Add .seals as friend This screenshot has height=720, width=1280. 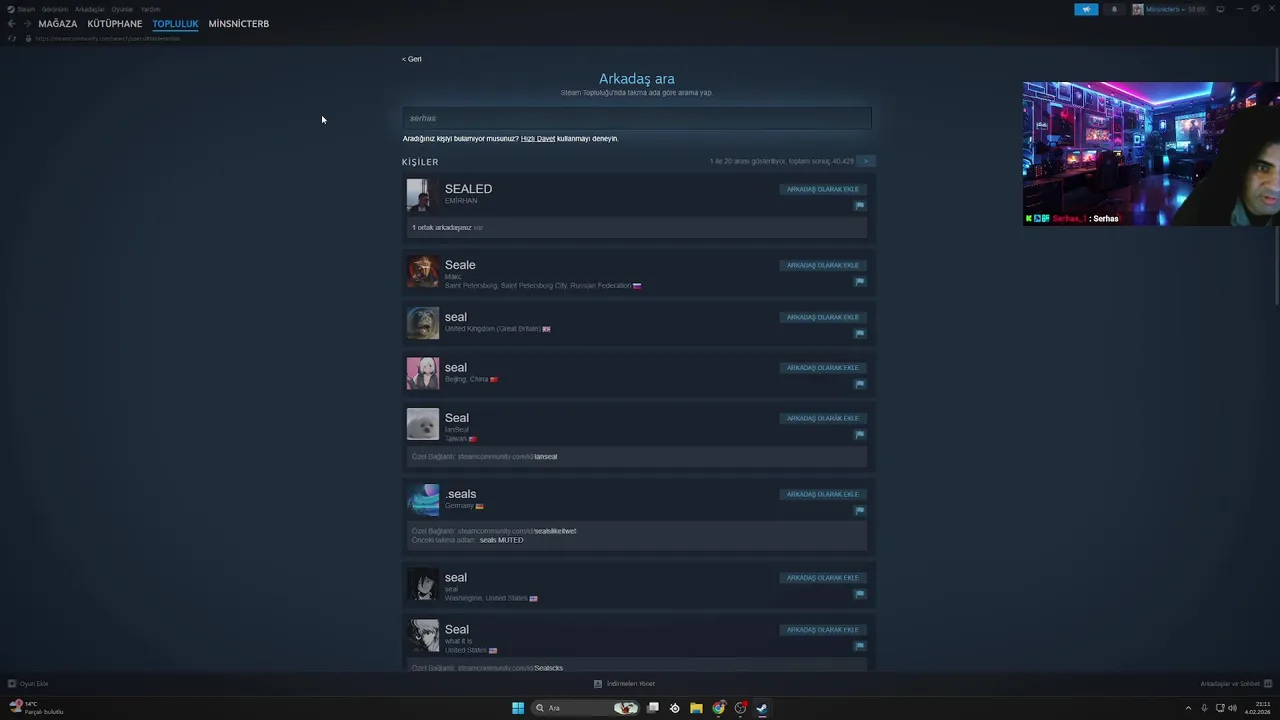[823, 494]
